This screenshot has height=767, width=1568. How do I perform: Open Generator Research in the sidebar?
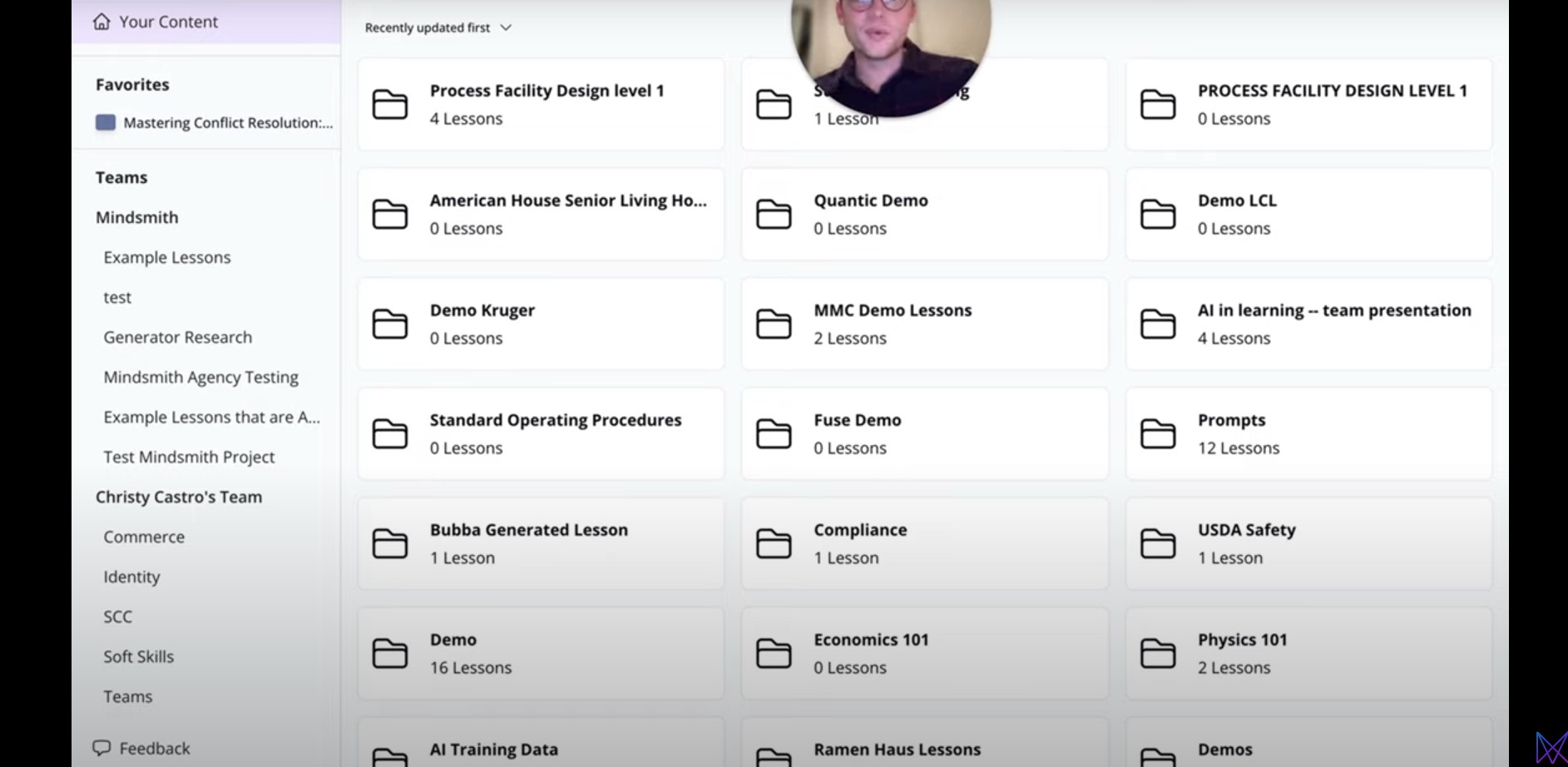(178, 337)
